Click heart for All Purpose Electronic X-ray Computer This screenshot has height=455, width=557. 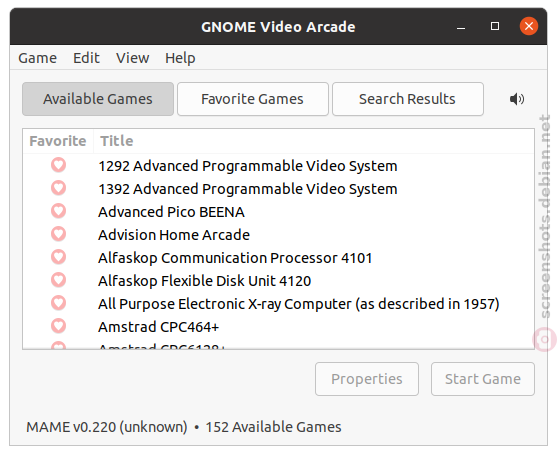point(59,303)
